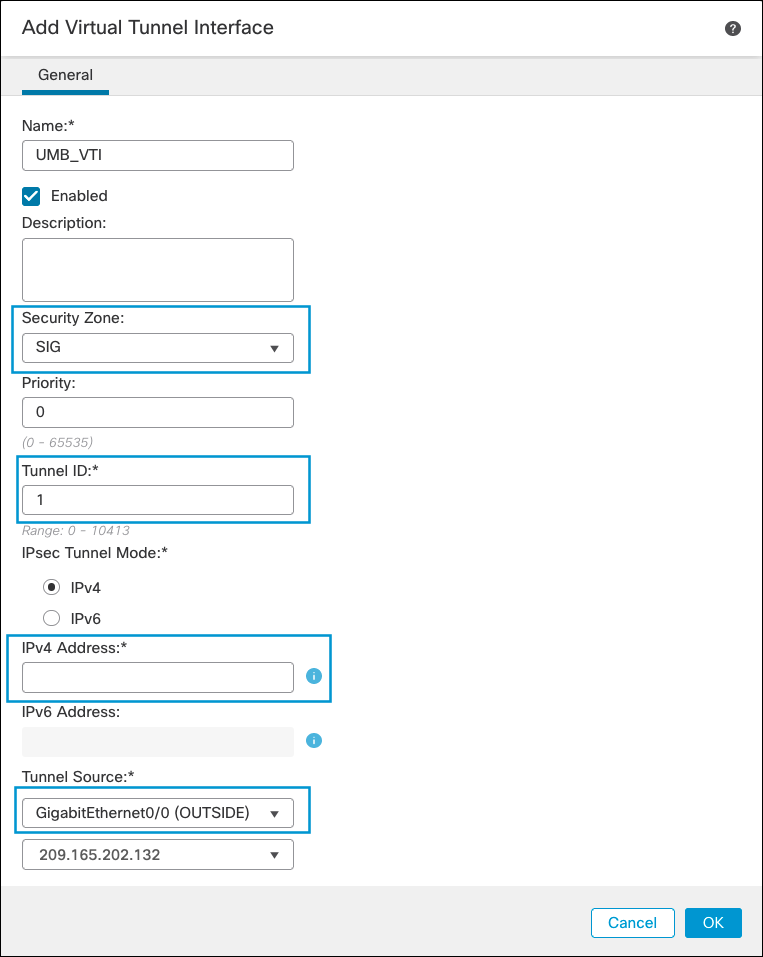The width and height of the screenshot is (763, 957).
Task: Focus the Priority input field
Action: 157,413
